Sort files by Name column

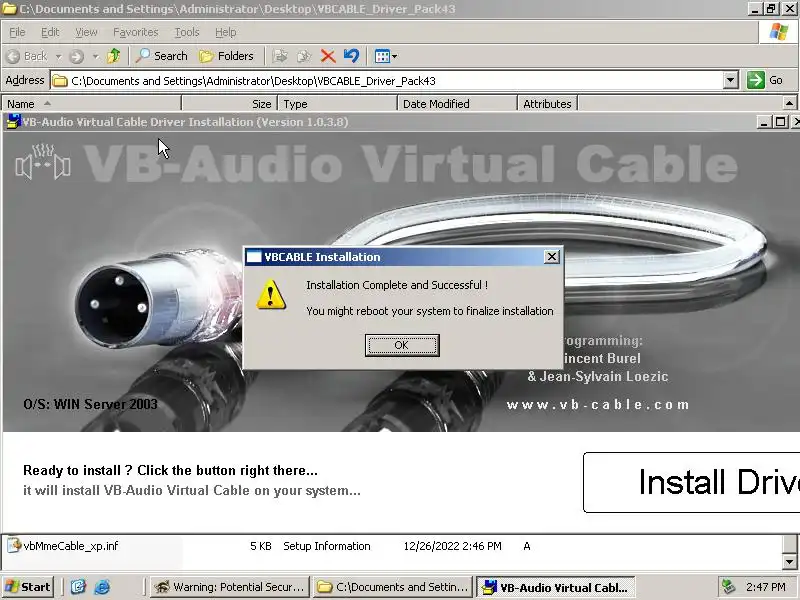91,104
